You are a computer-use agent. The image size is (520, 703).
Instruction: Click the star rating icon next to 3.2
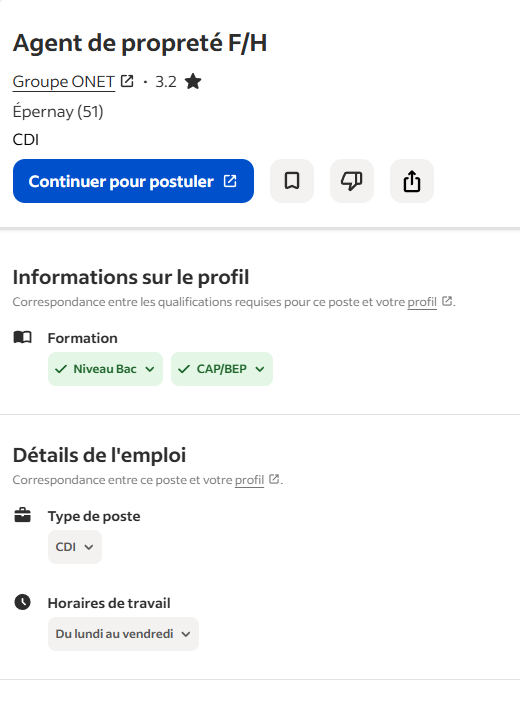click(193, 82)
